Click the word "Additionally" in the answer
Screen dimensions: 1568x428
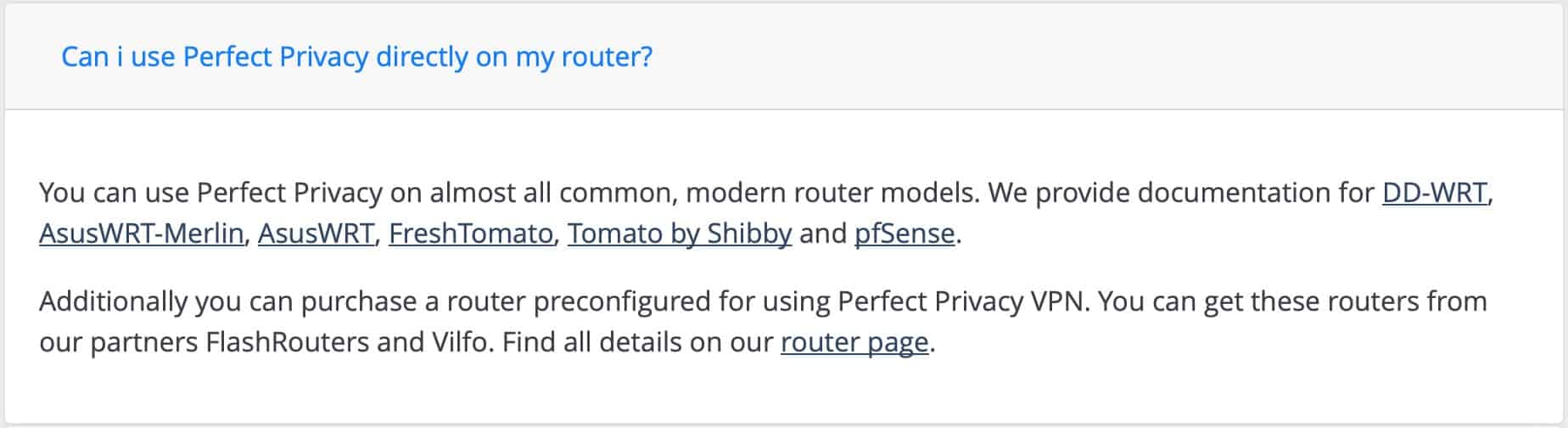(x=113, y=301)
